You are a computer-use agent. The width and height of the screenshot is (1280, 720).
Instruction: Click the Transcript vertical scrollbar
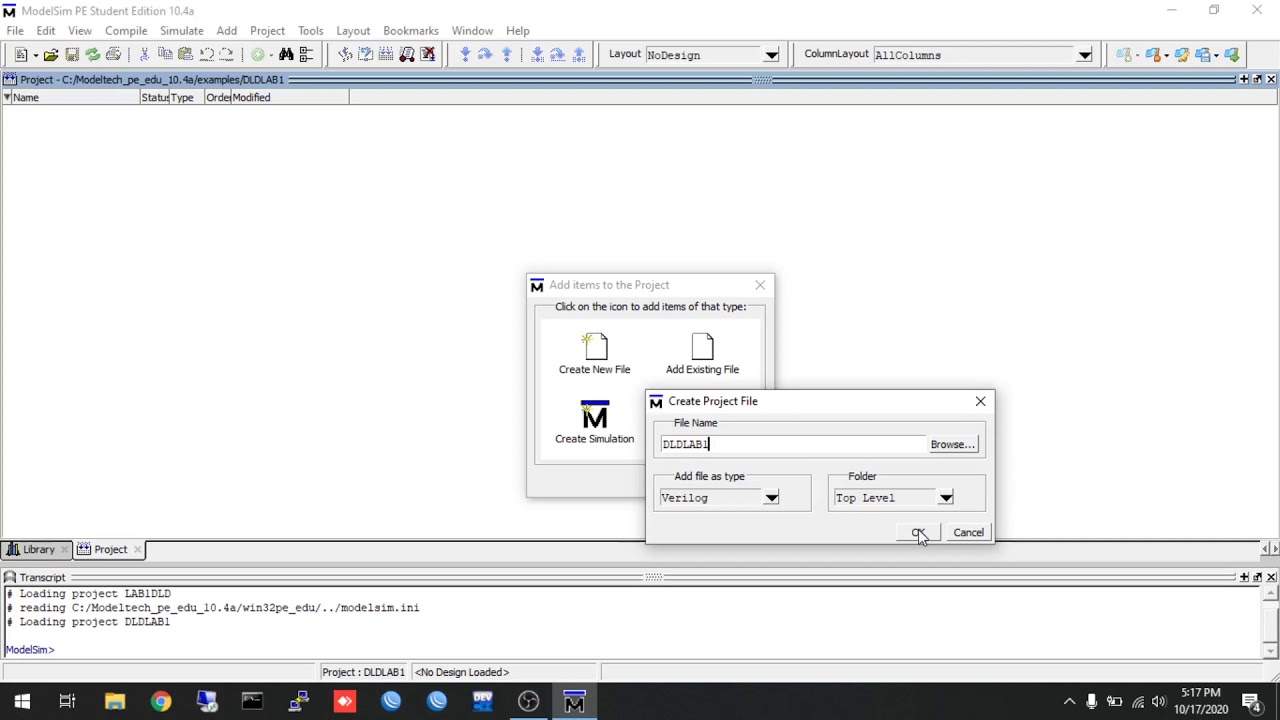tap(1270, 622)
